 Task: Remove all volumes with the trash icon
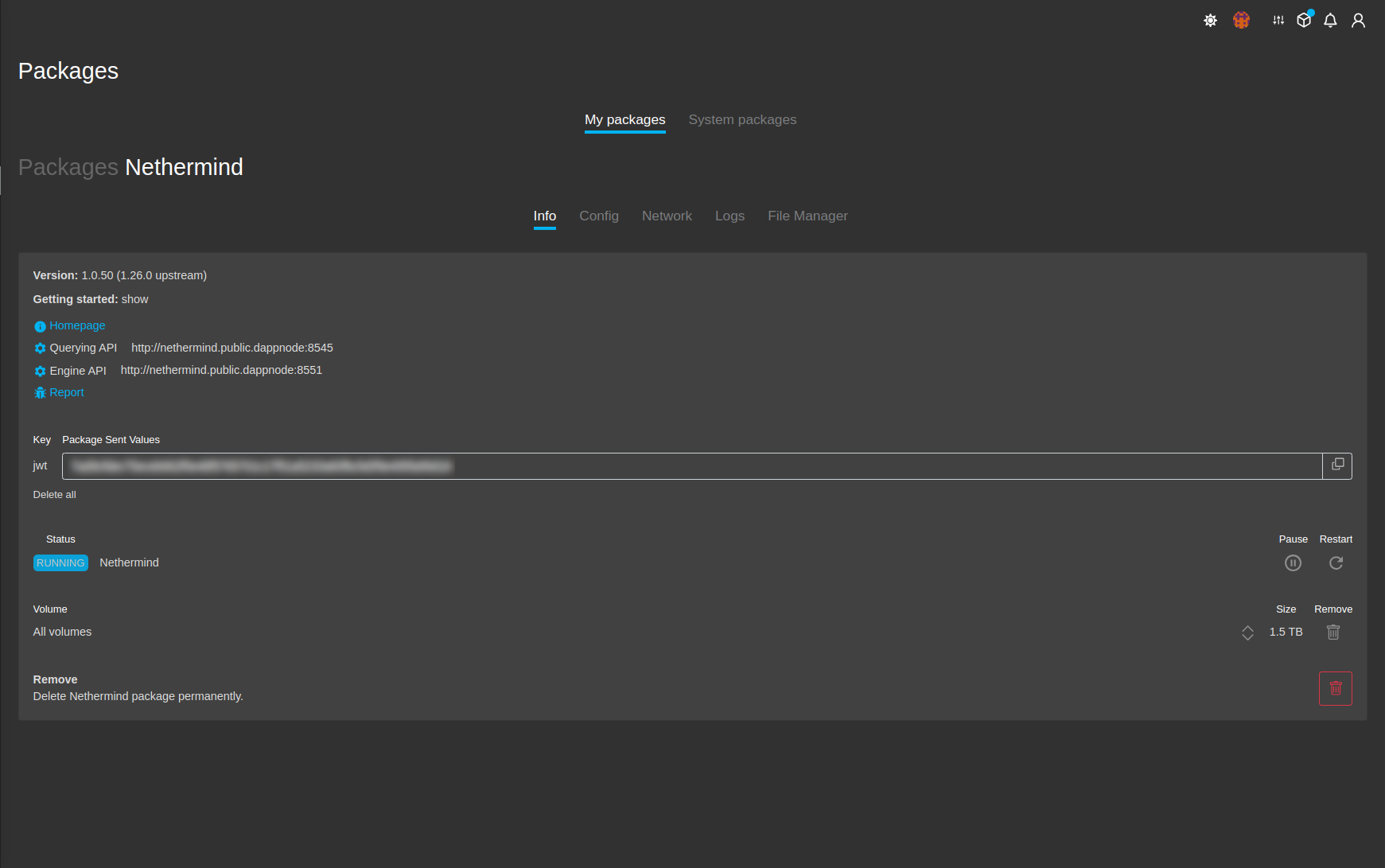[x=1333, y=633]
